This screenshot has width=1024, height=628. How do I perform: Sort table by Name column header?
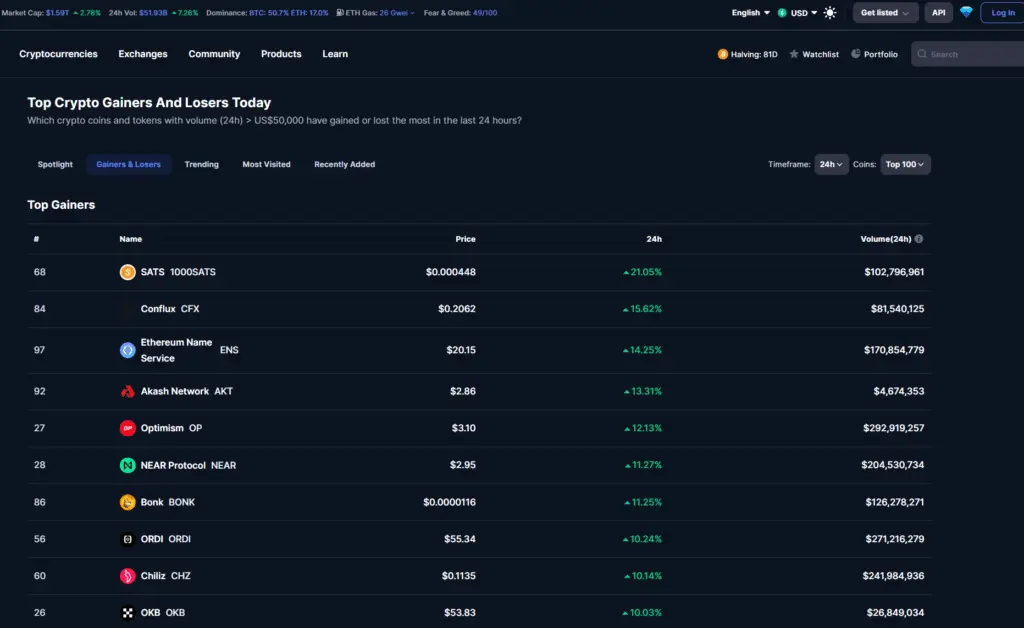click(131, 239)
